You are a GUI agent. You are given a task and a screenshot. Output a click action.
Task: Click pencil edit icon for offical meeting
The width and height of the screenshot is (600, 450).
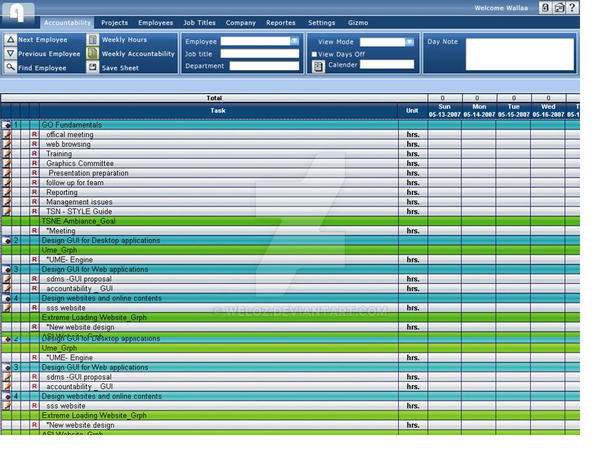tap(7, 135)
